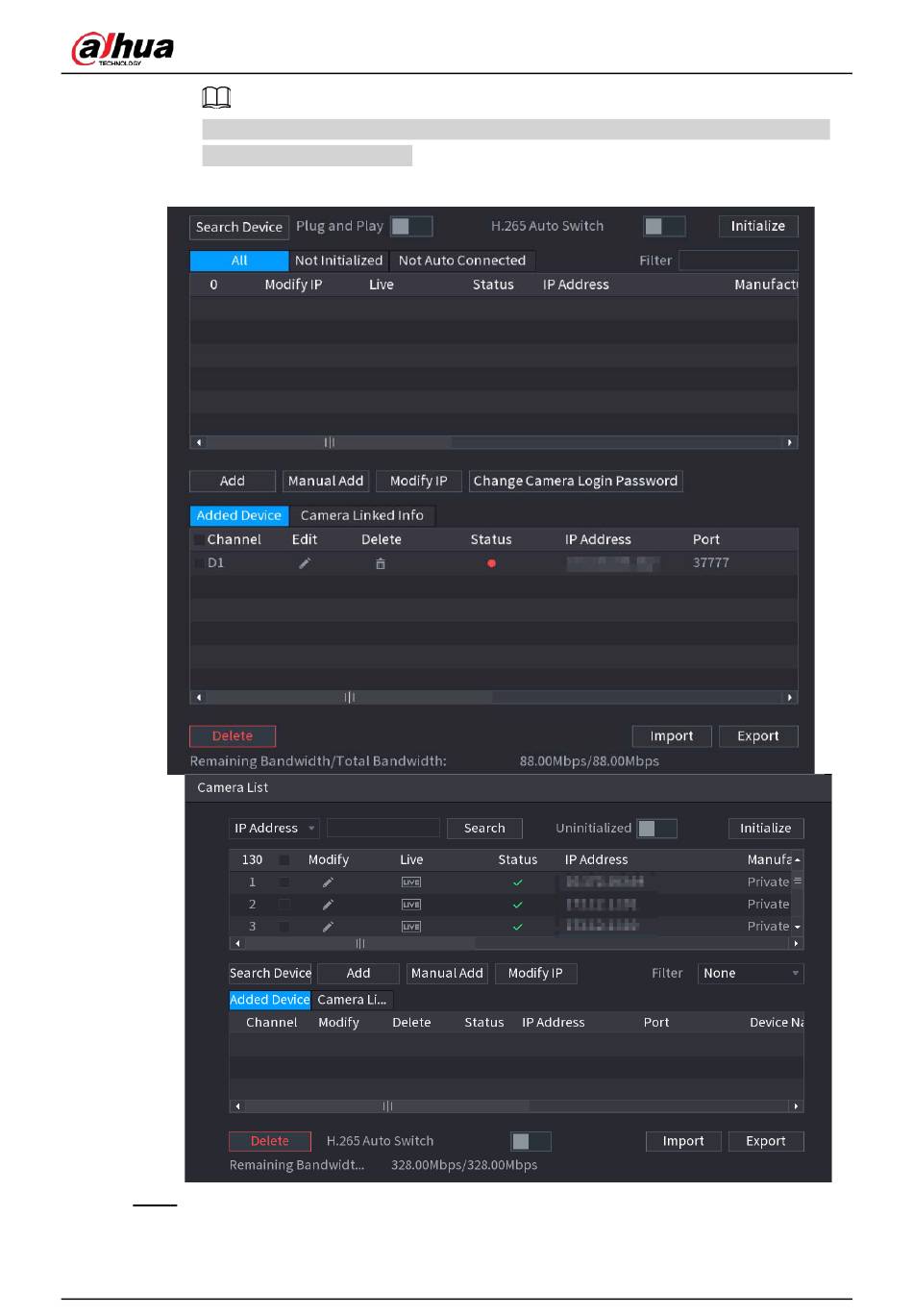Click red Delete button in Camera List
This screenshot has height=1316, width=913.
click(x=270, y=1142)
